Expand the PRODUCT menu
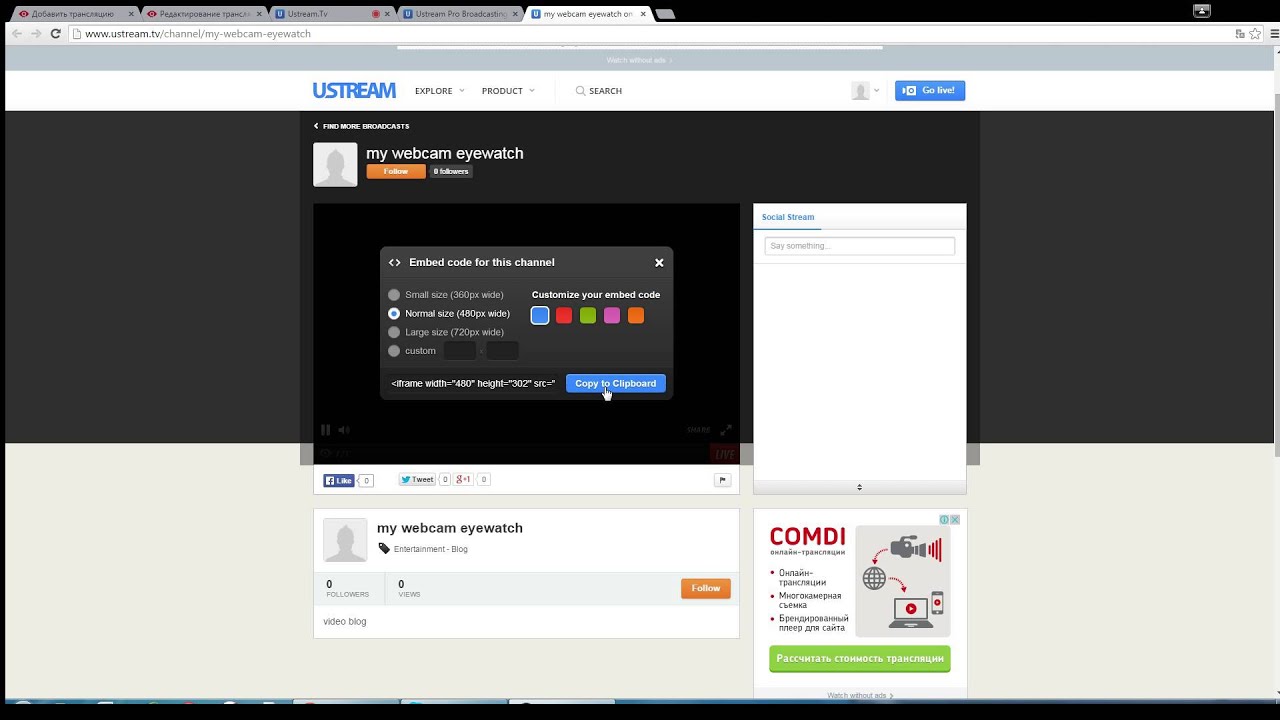The width and height of the screenshot is (1280, 720). coord(508,91)
